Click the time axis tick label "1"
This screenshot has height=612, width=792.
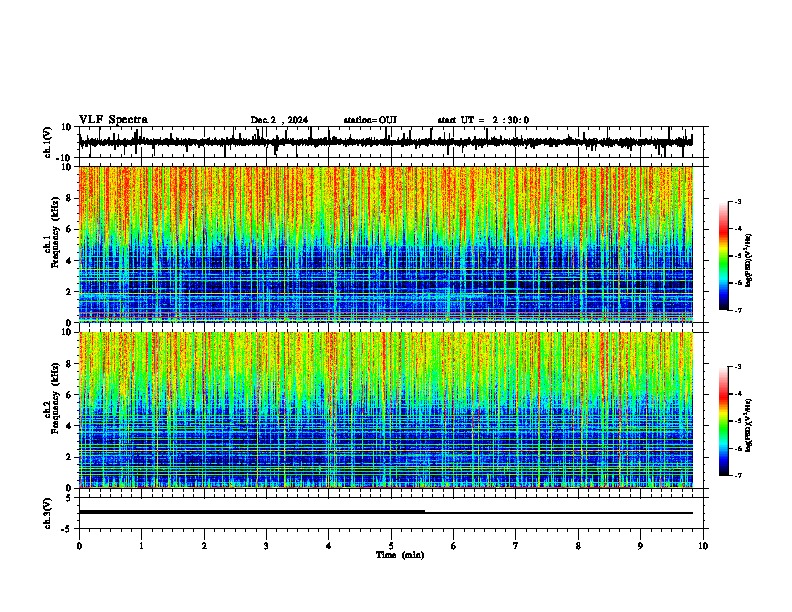[x=141, y=546]
